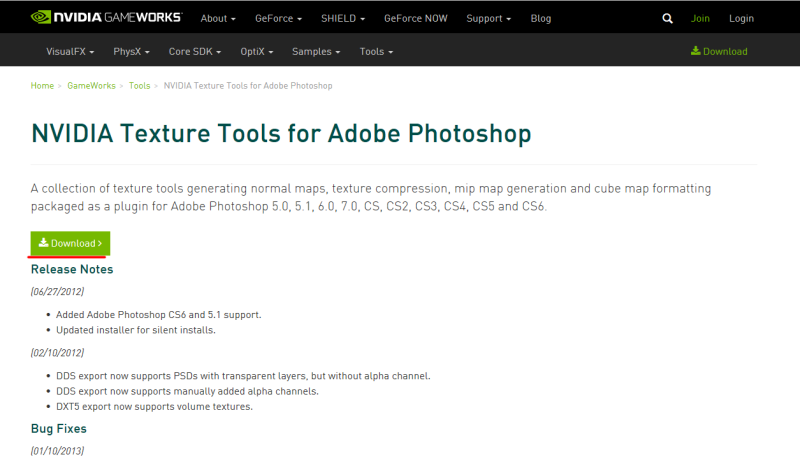Open the SHIELD dropdown menu
800x464 pixels.
[343, 18]
